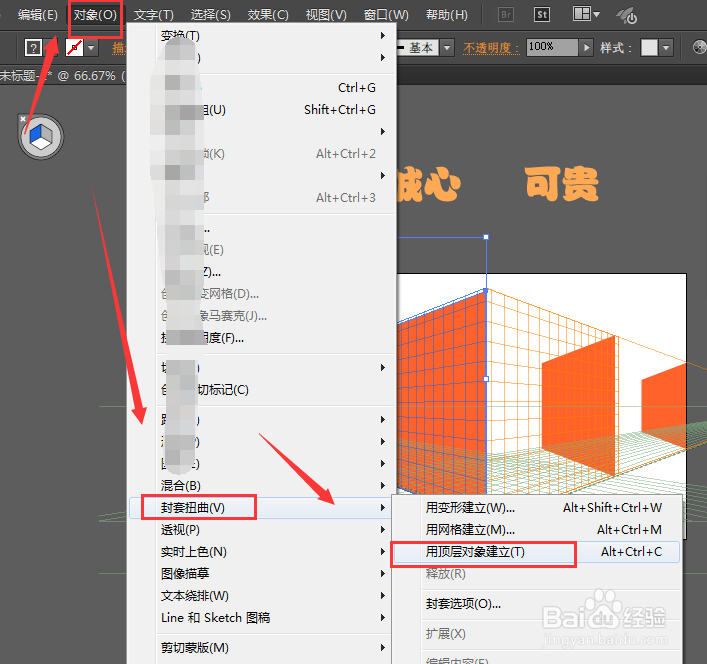Image resolution: width=707 pixels, height=664 pixels.
Task: Select 用网格建立(M)... option
Action: (x=537, y=530)
